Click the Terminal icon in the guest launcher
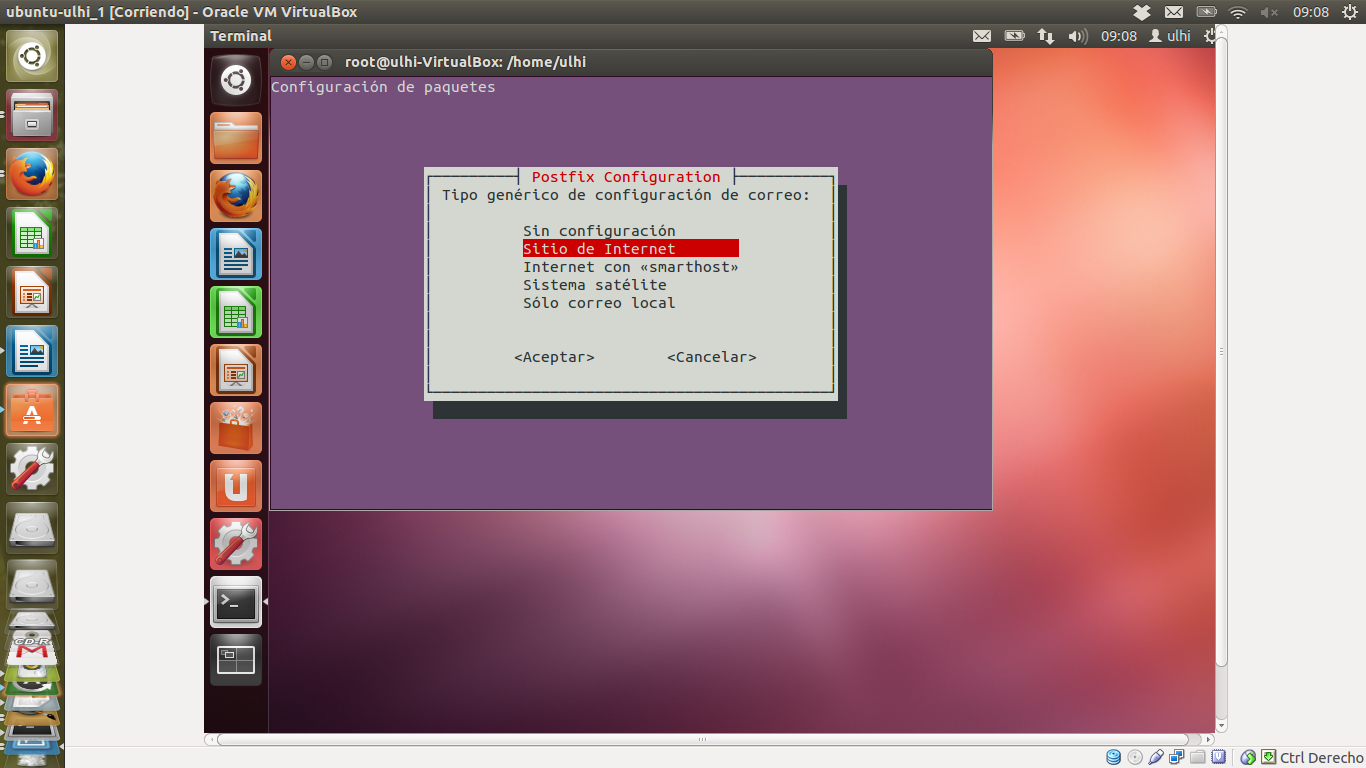1366x768 pixels. [236, 602]
